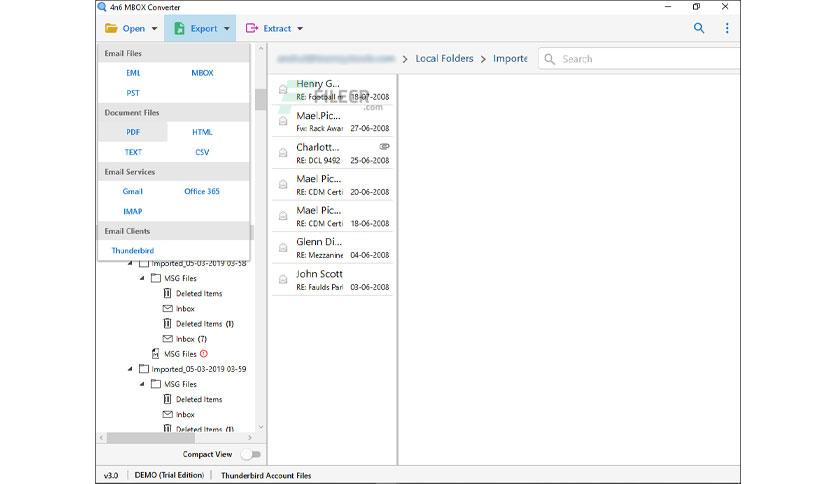The width and height of the screenshot is (836, 484).
Task: Click the breadcrumb chevron before Local Folders
Action: [405, 59]
